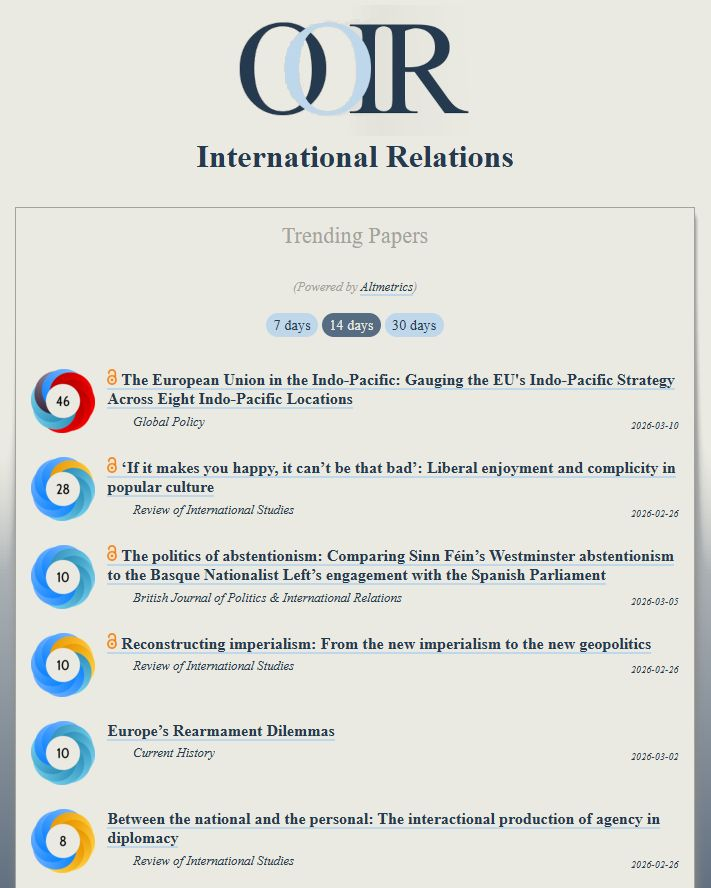Click the OOIR logo at top
This screenshot has height=888, width=711.
click(354, 69)
